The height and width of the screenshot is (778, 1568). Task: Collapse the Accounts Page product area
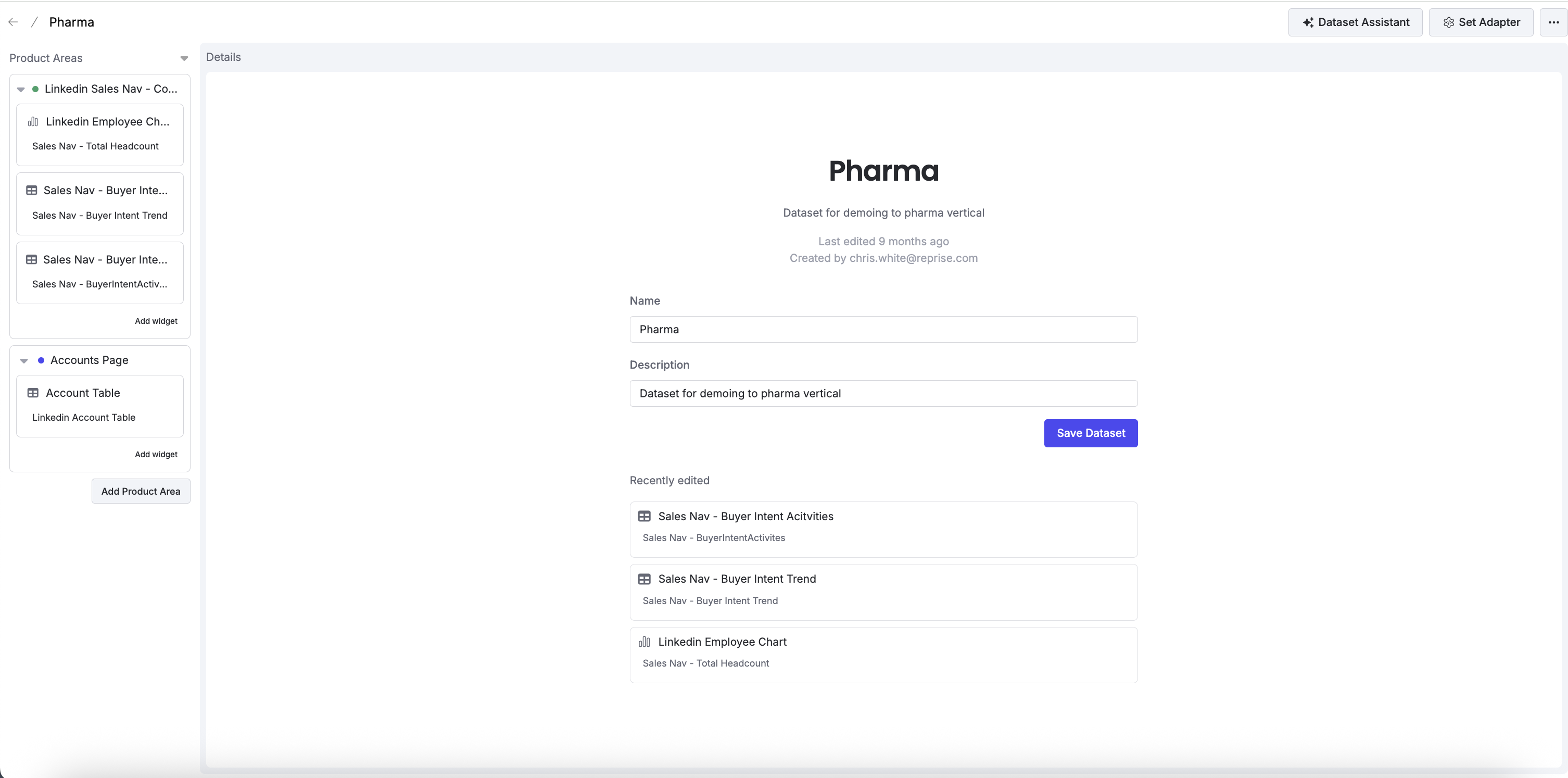pos(24,361)
